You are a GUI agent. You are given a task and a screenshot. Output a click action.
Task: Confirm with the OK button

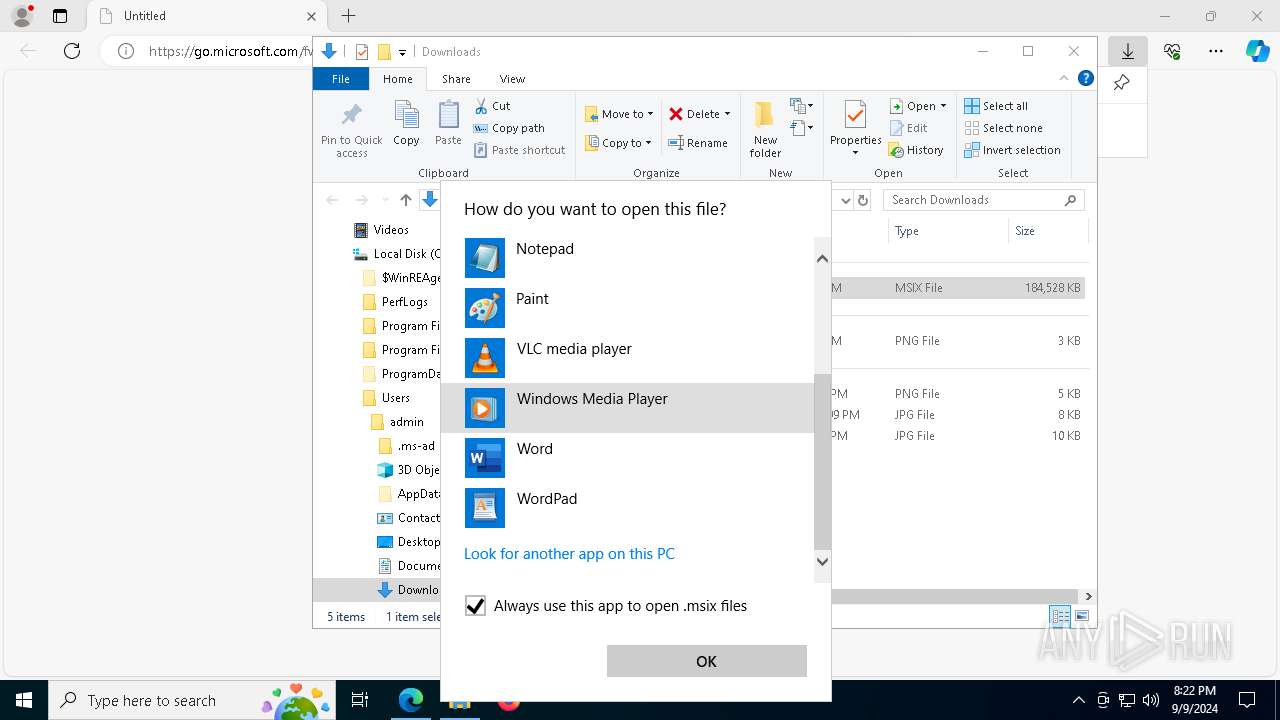tap(706, 661)
